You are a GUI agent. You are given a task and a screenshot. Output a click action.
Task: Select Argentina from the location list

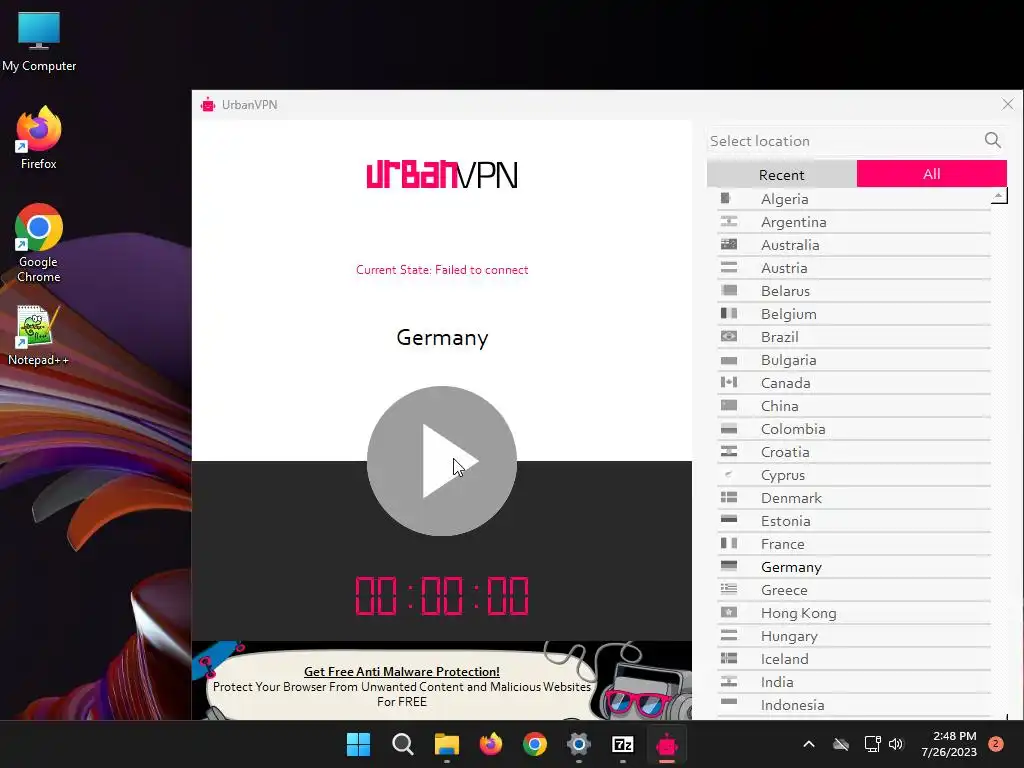854,222
